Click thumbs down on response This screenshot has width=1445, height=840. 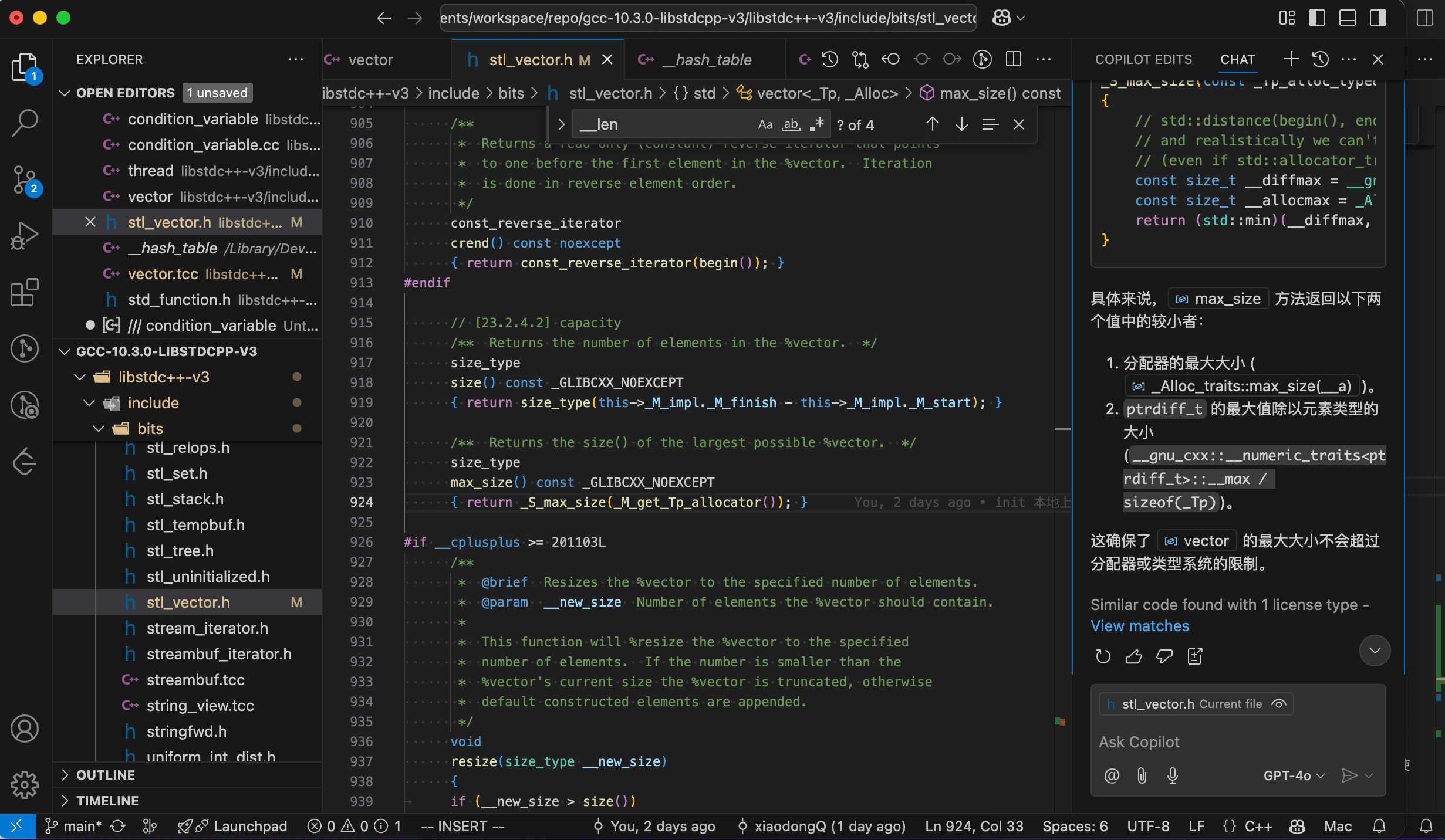pyautogui.click(x=1164, y=656)
